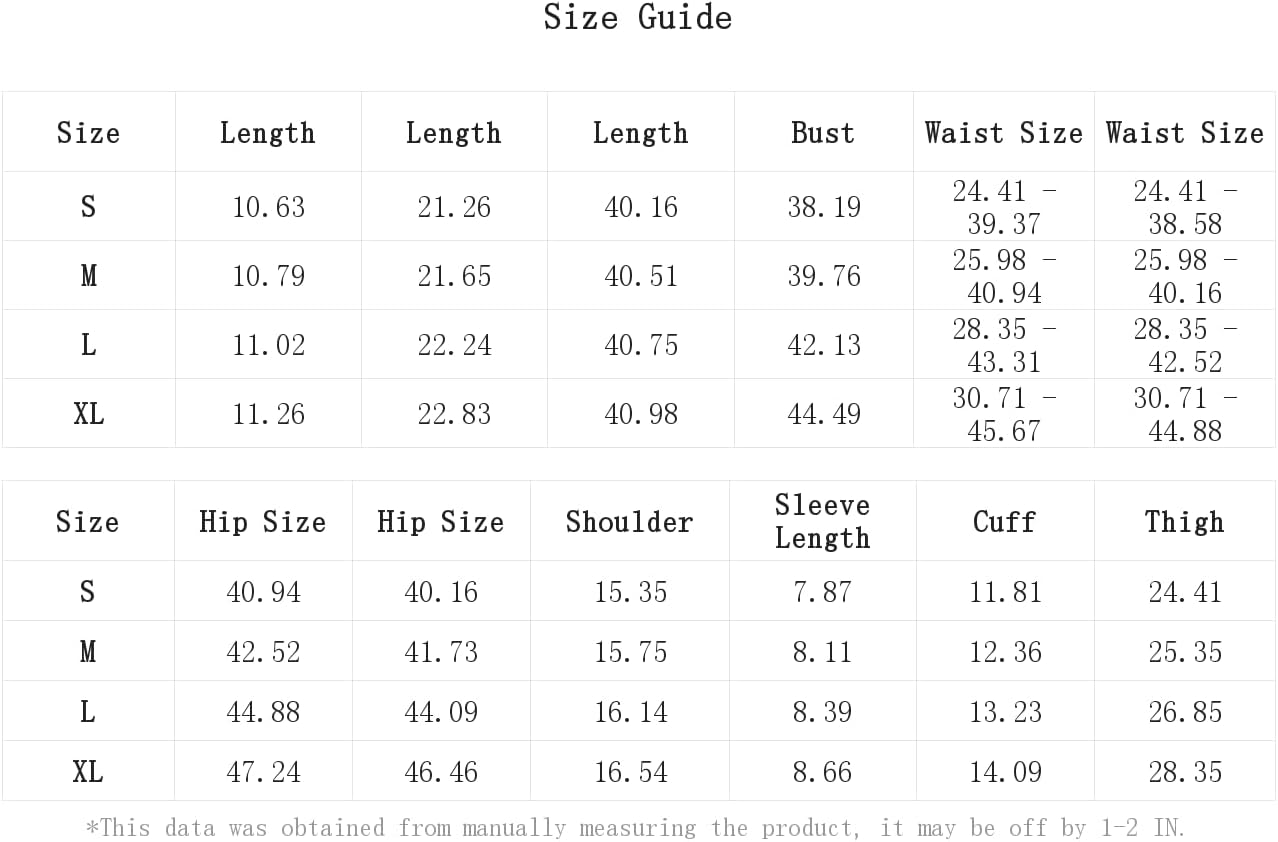Click the Thigh column header
This screenshot has width=1278, height=842.
(1184, 522)
